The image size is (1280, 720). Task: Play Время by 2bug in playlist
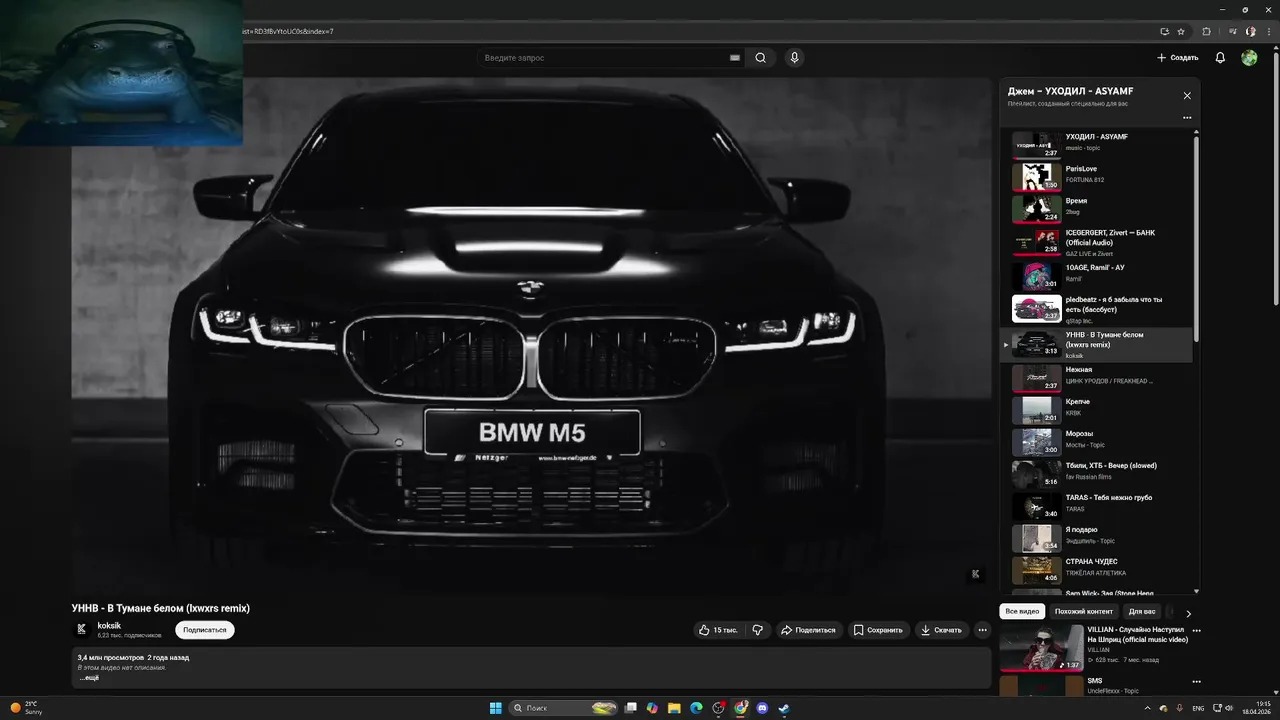(1096, 209)
